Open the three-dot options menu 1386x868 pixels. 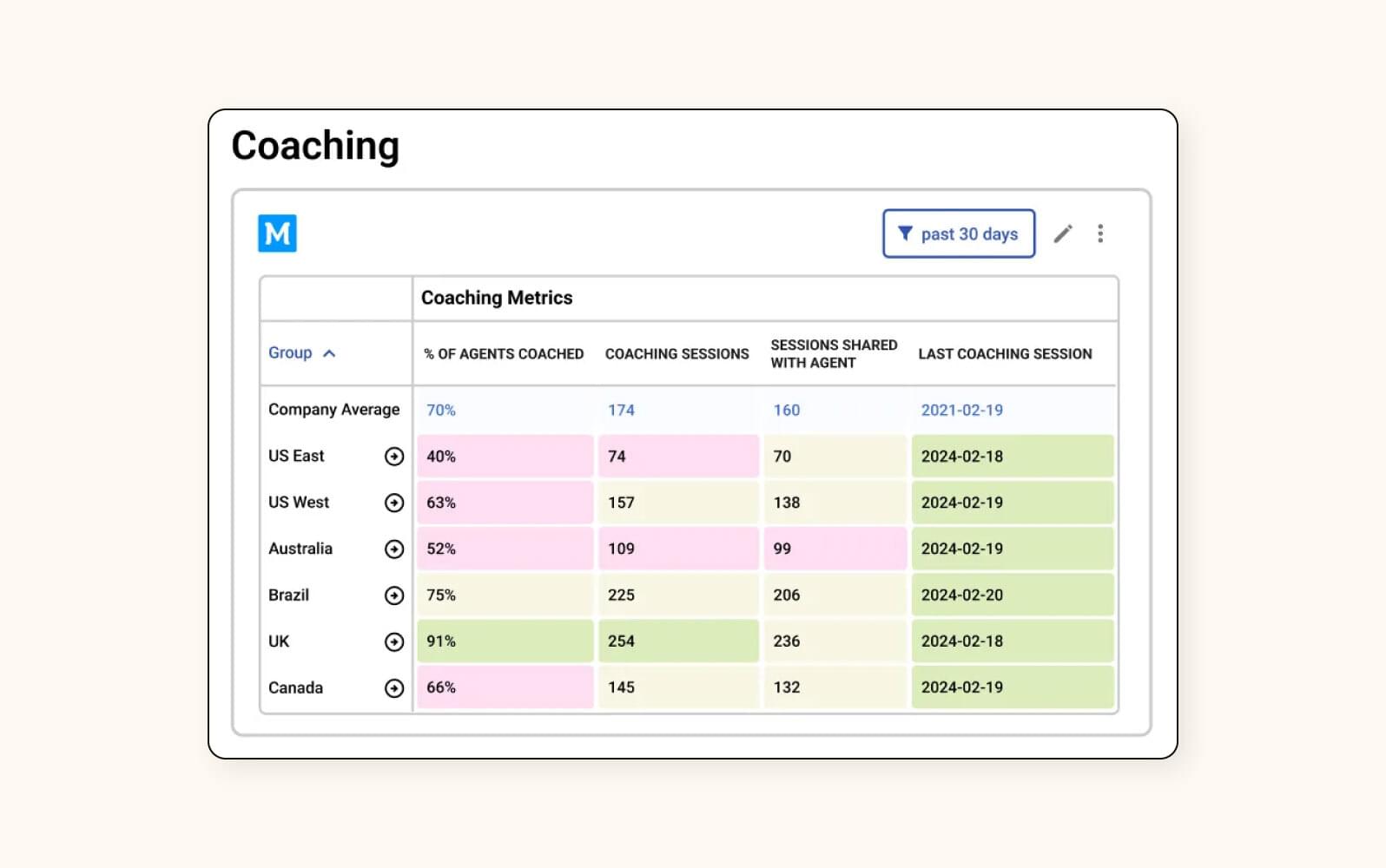pos(1100,233)
